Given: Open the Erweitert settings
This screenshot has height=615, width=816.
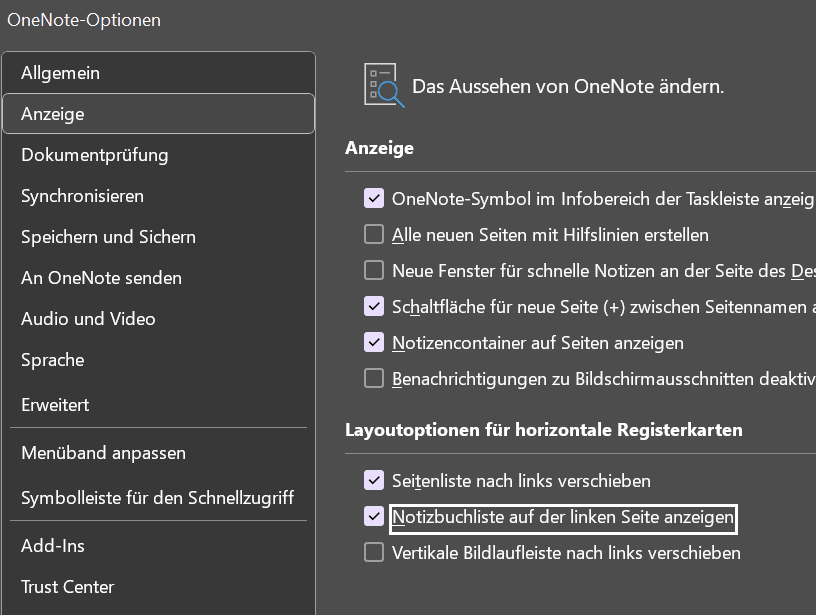Looking at the screenshot, I should [159, 405].
